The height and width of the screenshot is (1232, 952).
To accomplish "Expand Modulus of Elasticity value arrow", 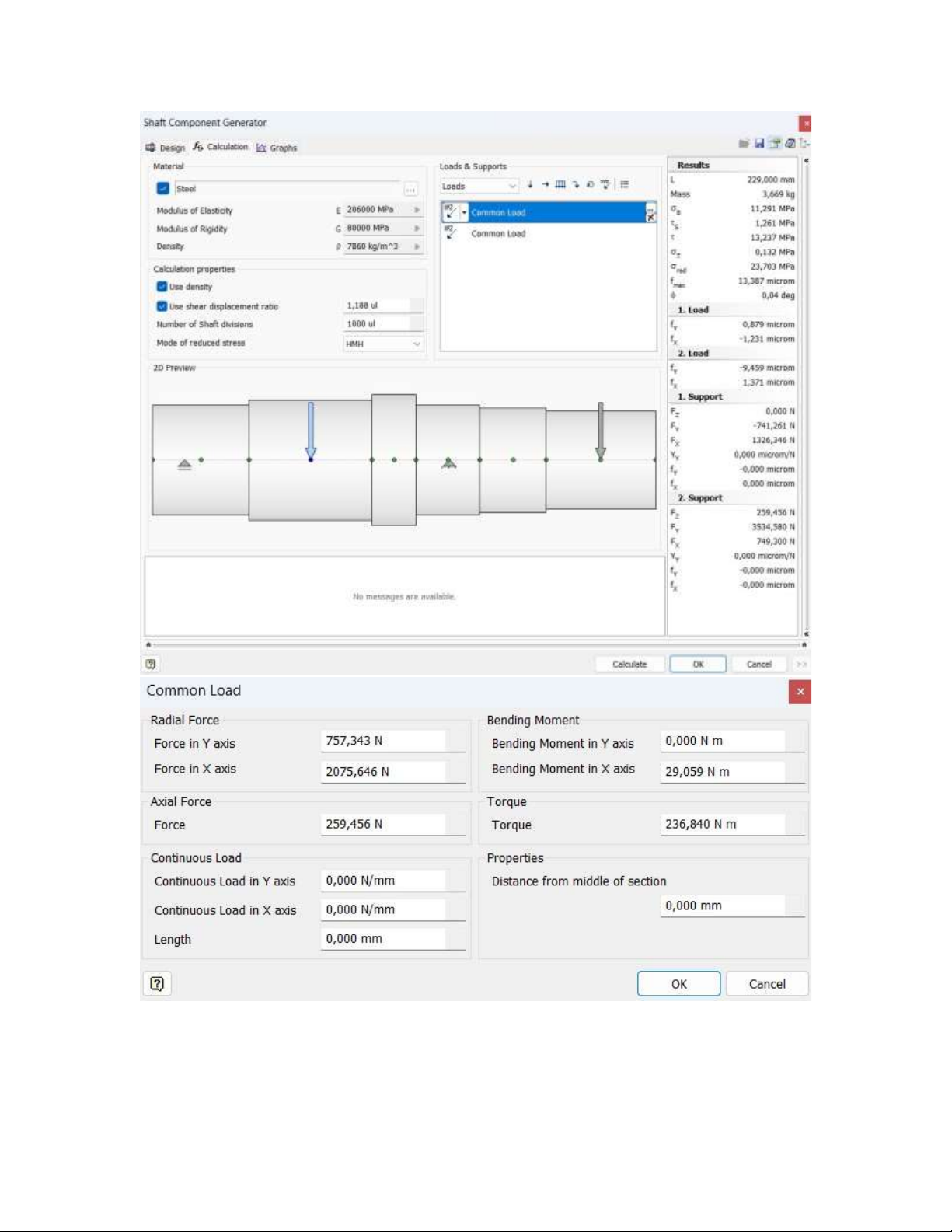I will pos(417,210).
